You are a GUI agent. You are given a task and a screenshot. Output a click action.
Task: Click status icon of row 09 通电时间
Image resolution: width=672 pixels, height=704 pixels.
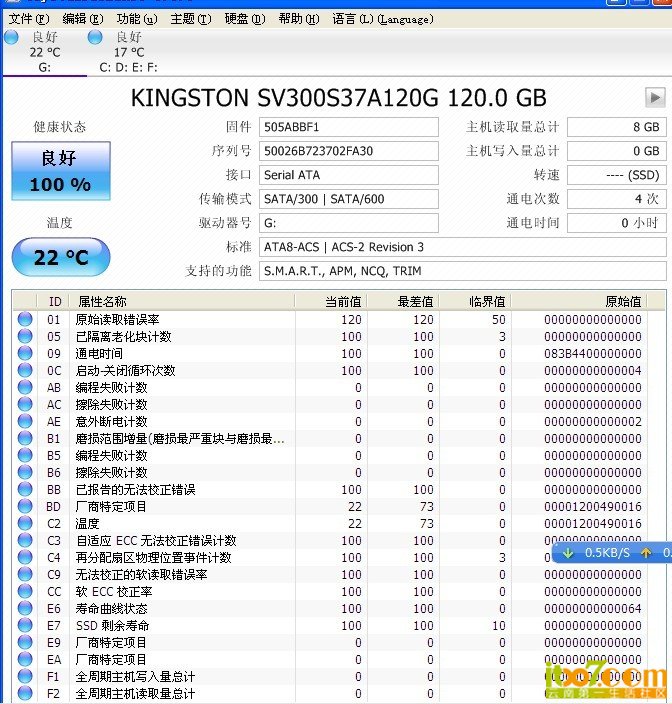point(25,353)
